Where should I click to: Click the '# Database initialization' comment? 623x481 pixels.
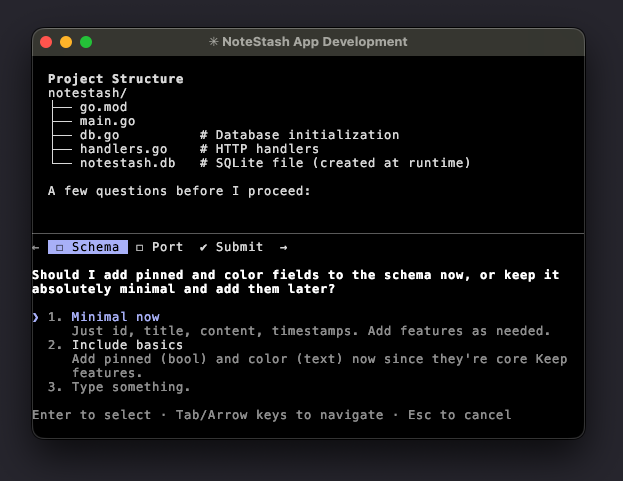click(299, 135)
